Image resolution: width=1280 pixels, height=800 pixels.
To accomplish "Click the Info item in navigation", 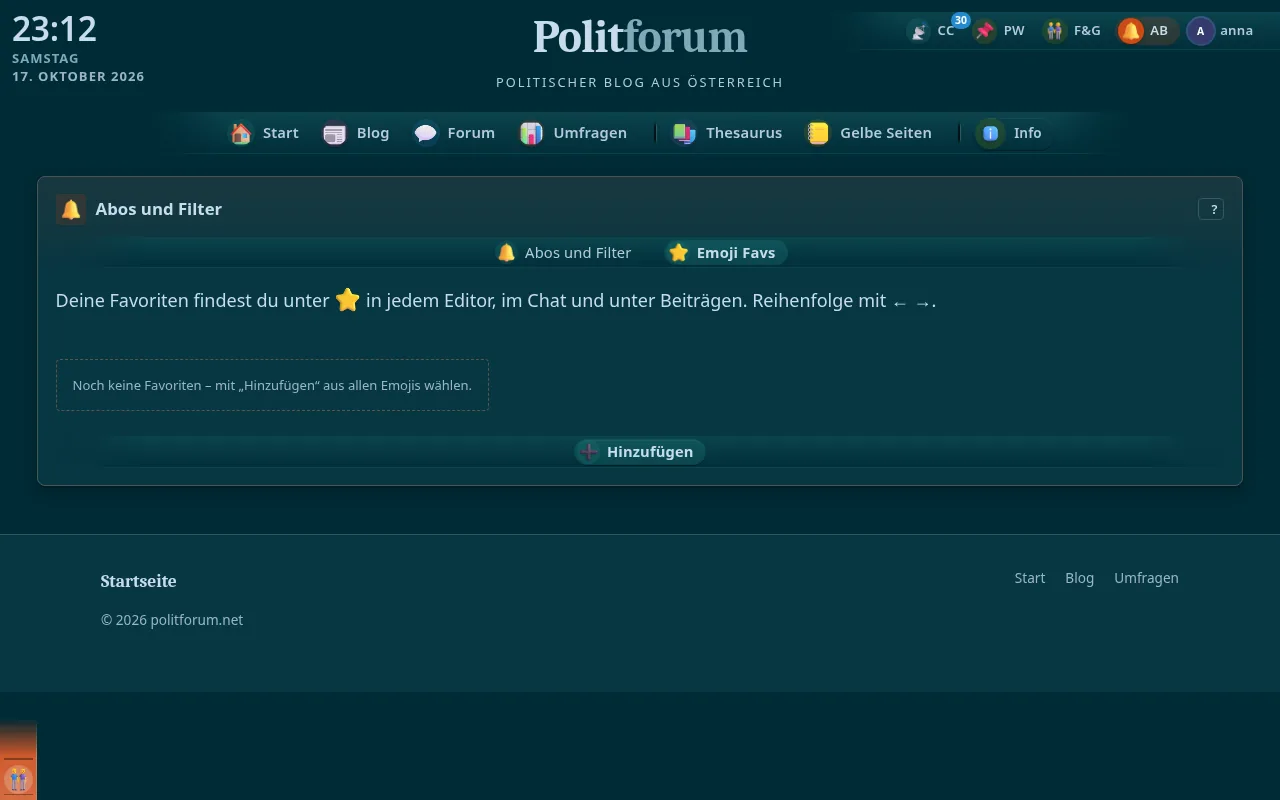I will [x=1012, y=133].
